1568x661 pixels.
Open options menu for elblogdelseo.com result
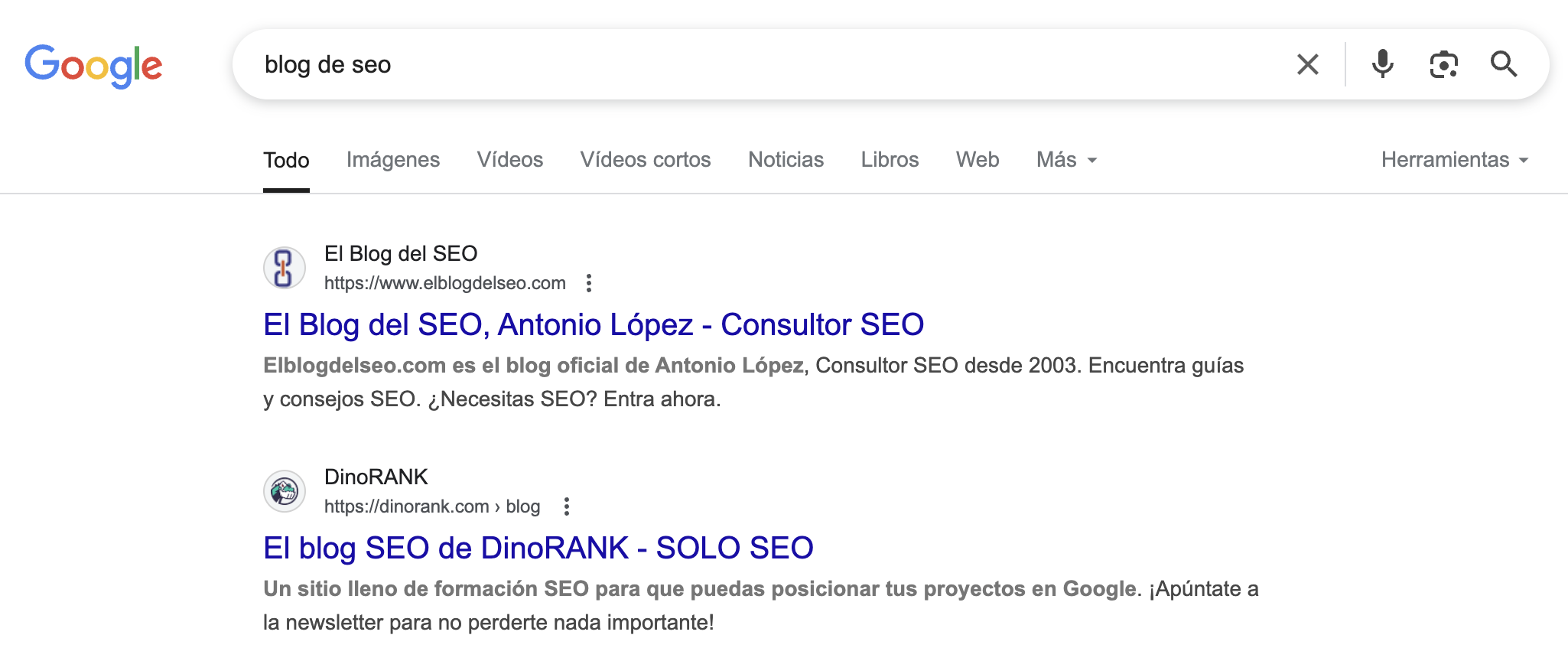click(588, 283)
